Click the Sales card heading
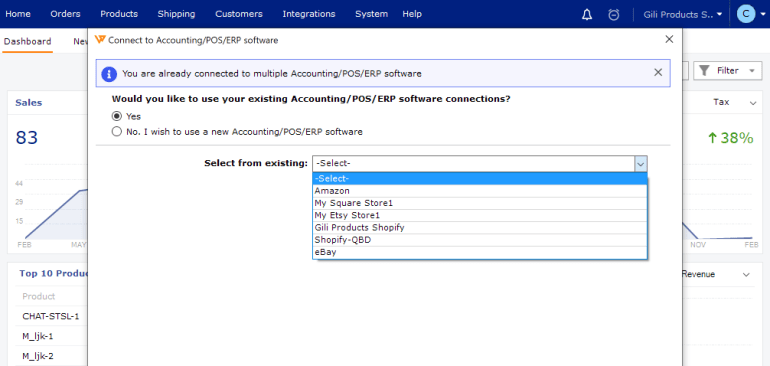This screenshot has height=366, width=770. click(x=28, y=103)
